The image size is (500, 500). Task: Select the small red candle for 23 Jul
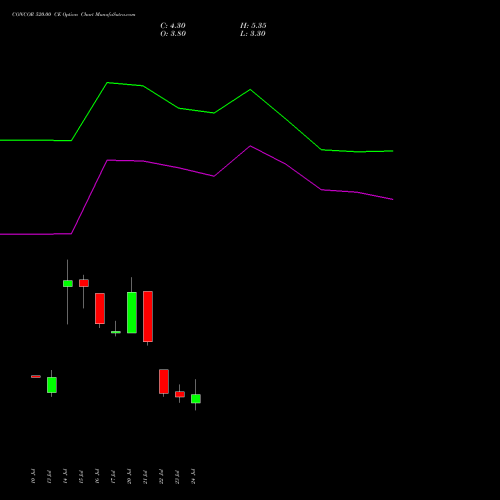pyautogui.click(x=180, y=394)
